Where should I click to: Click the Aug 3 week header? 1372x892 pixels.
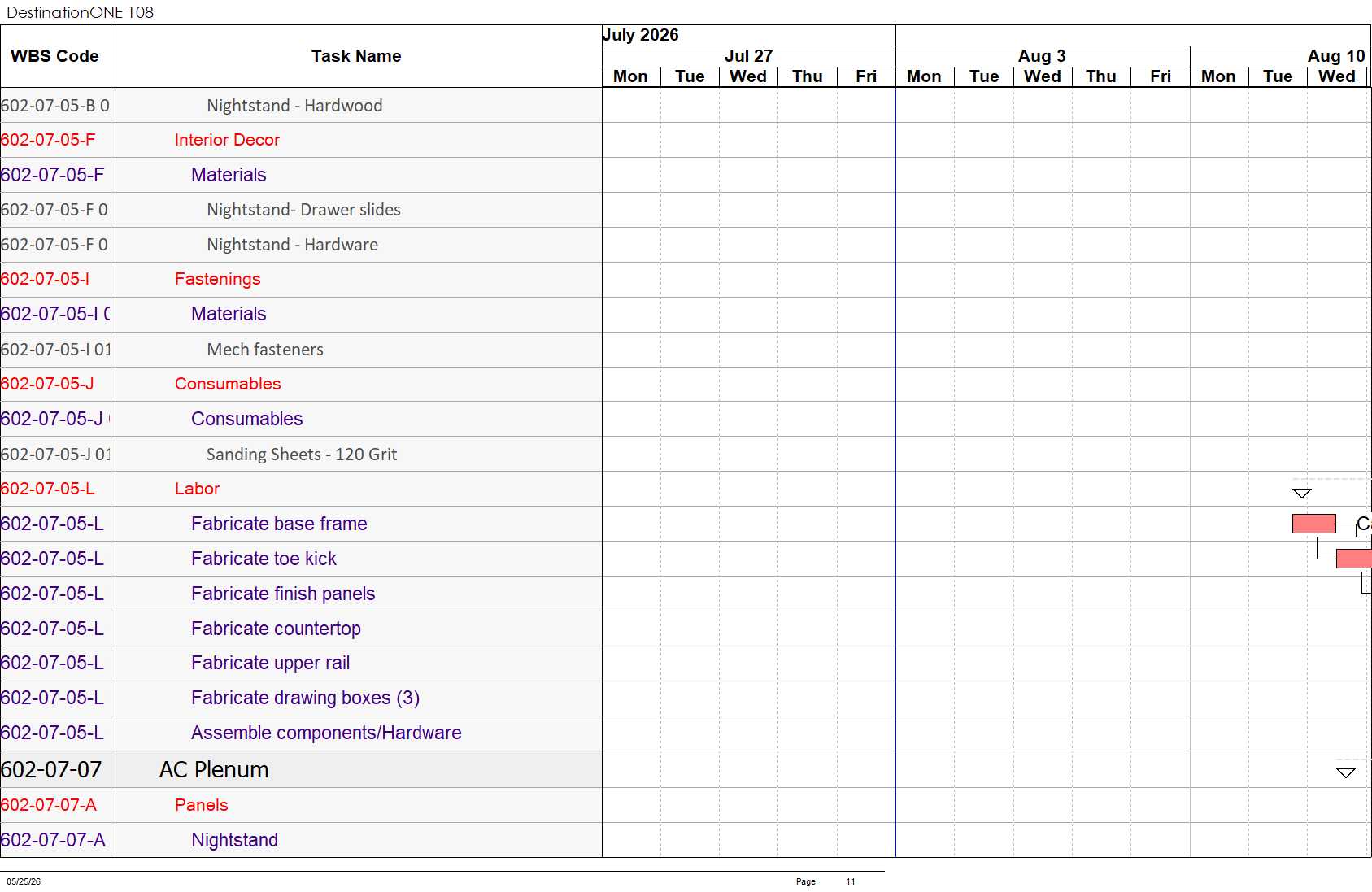pyautogui.click(x=1042, y=56)
